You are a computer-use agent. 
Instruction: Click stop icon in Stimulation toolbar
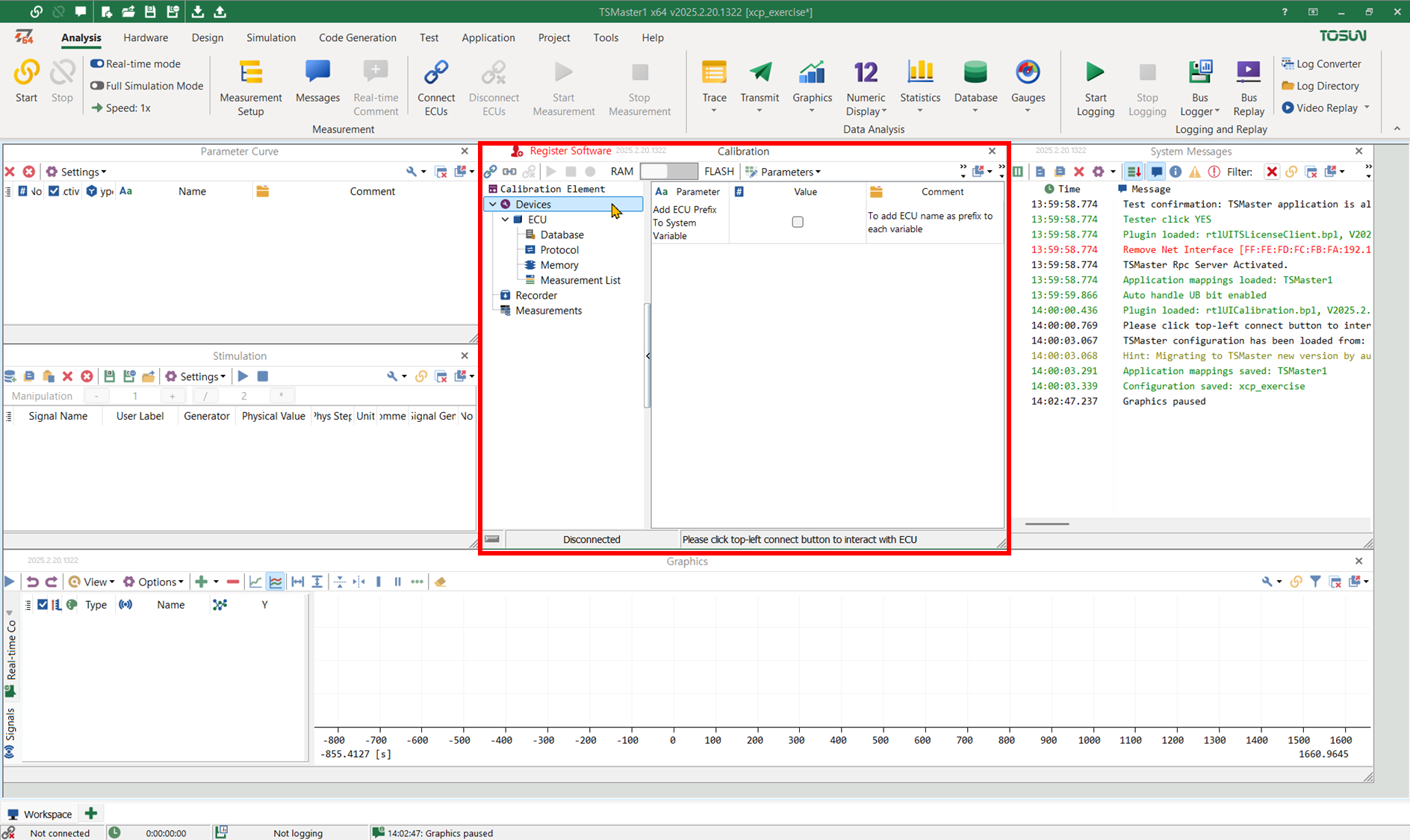click(x=263, y=376)
